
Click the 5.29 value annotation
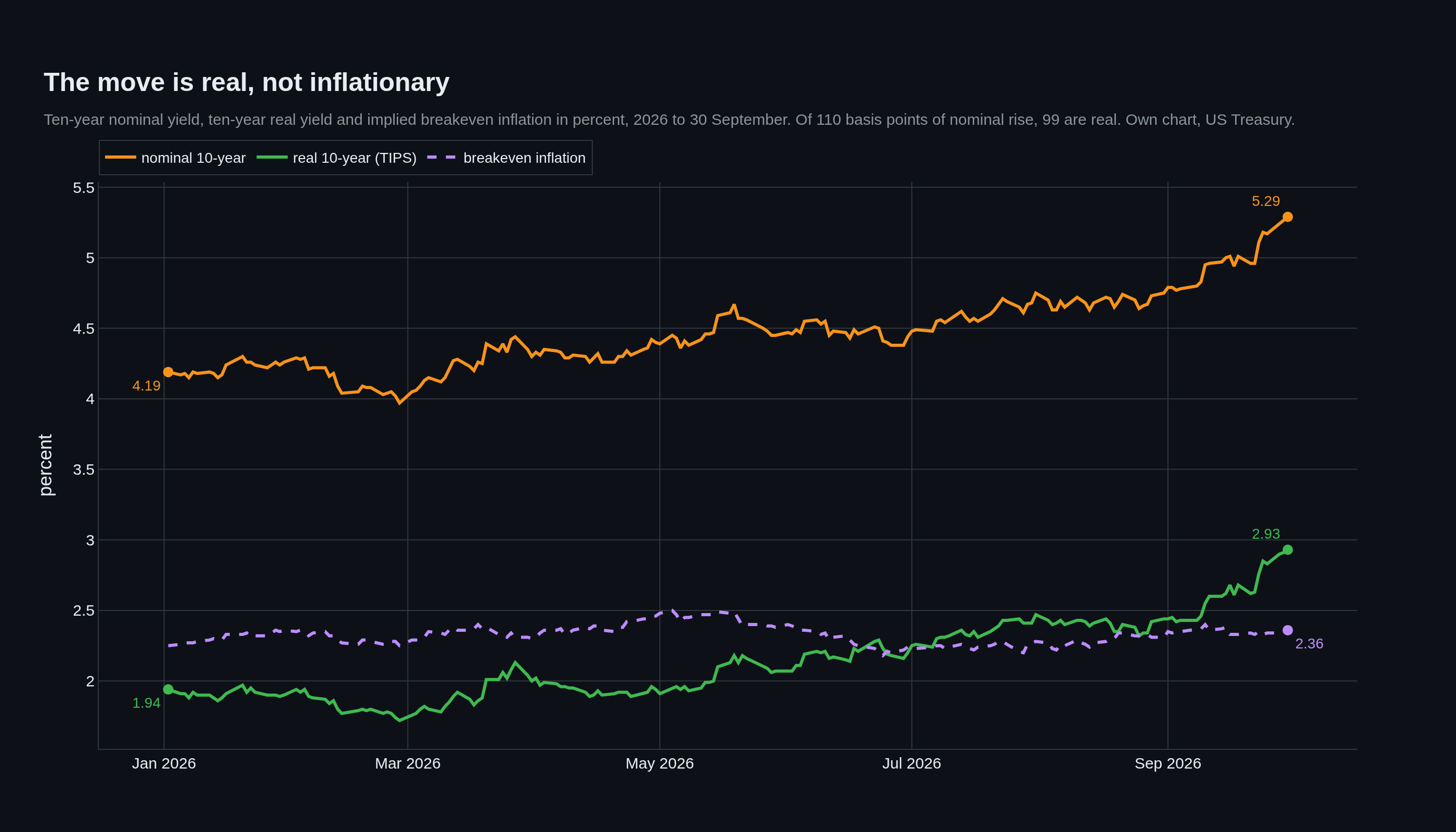click(1266, 201)
